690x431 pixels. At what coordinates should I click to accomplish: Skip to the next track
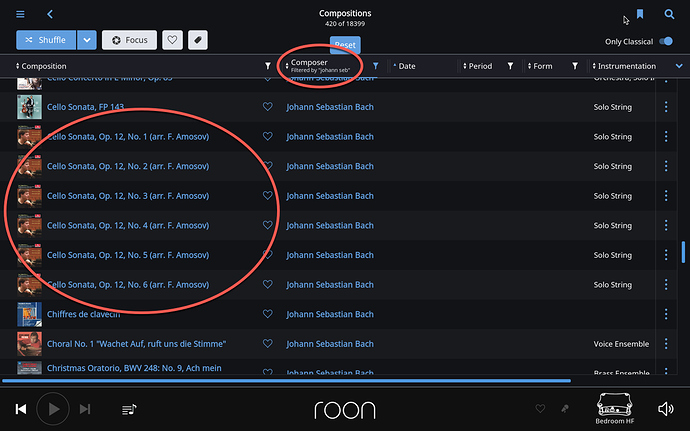[85, 409]
